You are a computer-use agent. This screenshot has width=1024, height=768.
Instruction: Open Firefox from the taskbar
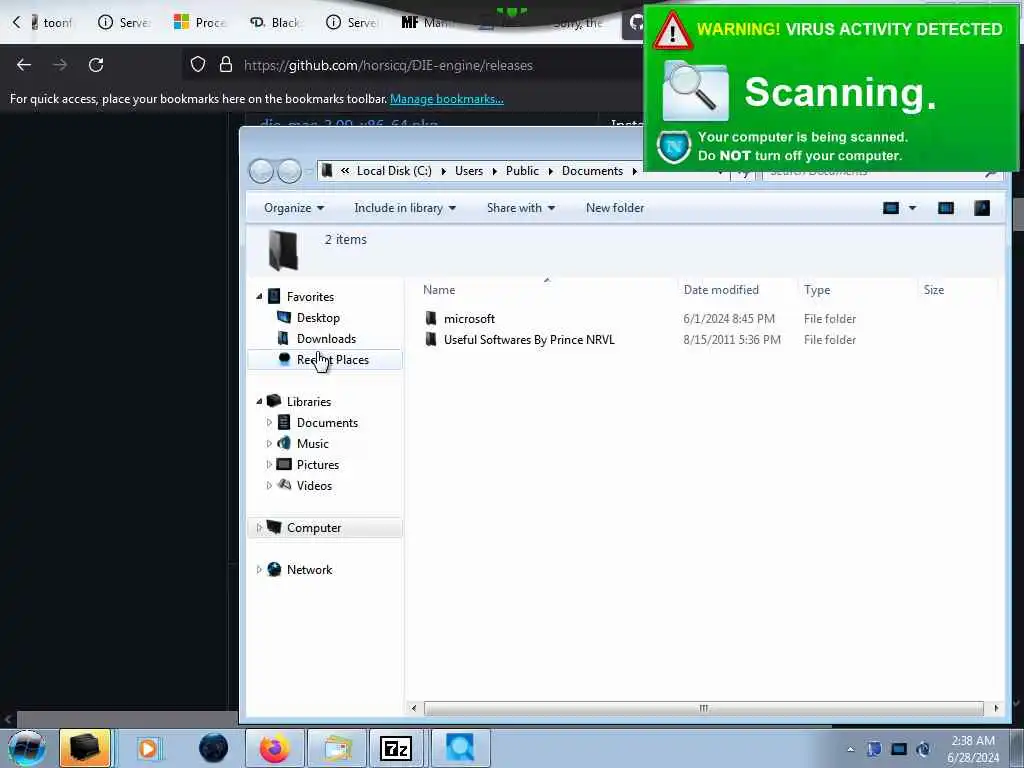tap(274, 748)
